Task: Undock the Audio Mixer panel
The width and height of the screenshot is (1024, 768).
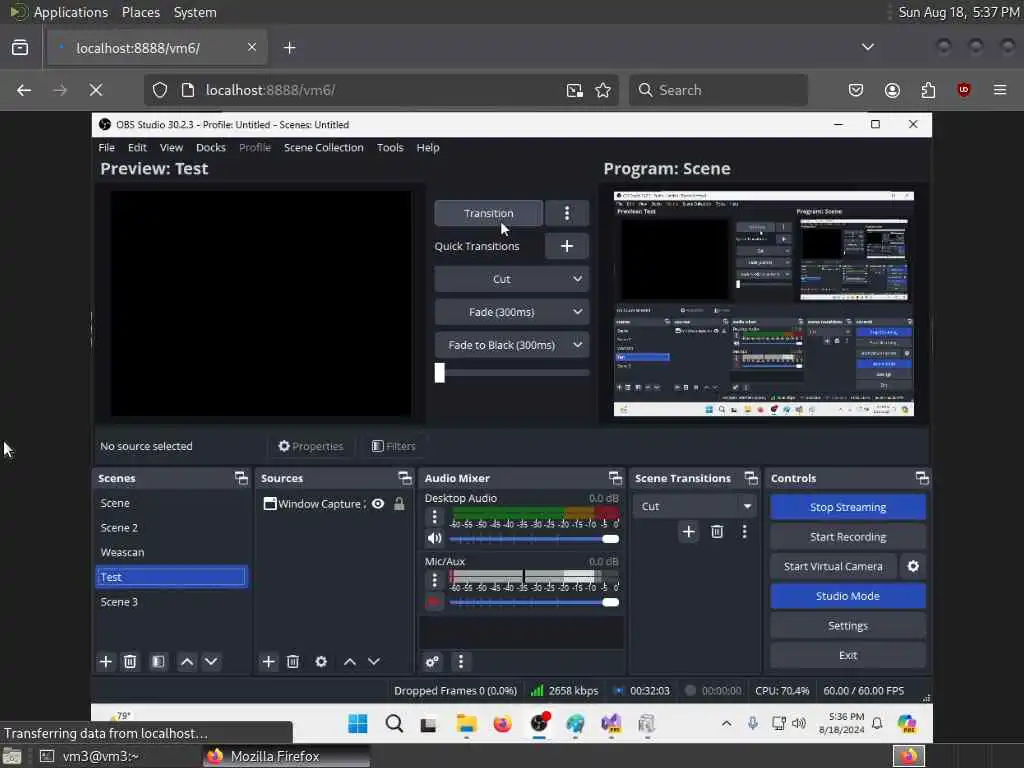Action: point(615,478)
